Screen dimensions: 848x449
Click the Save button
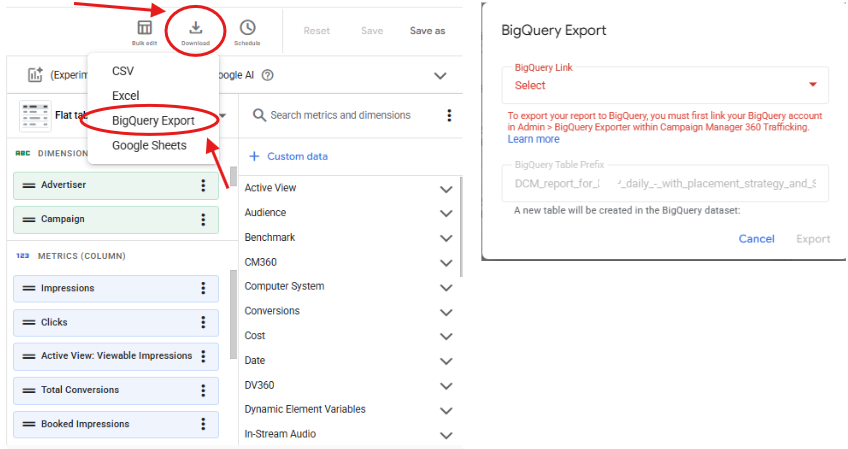click(x=372, y=31)
